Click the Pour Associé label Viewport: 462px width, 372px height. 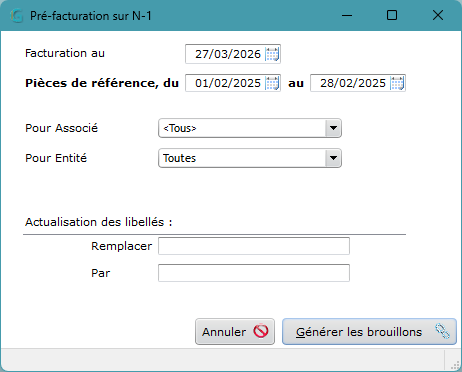(62, 128)
